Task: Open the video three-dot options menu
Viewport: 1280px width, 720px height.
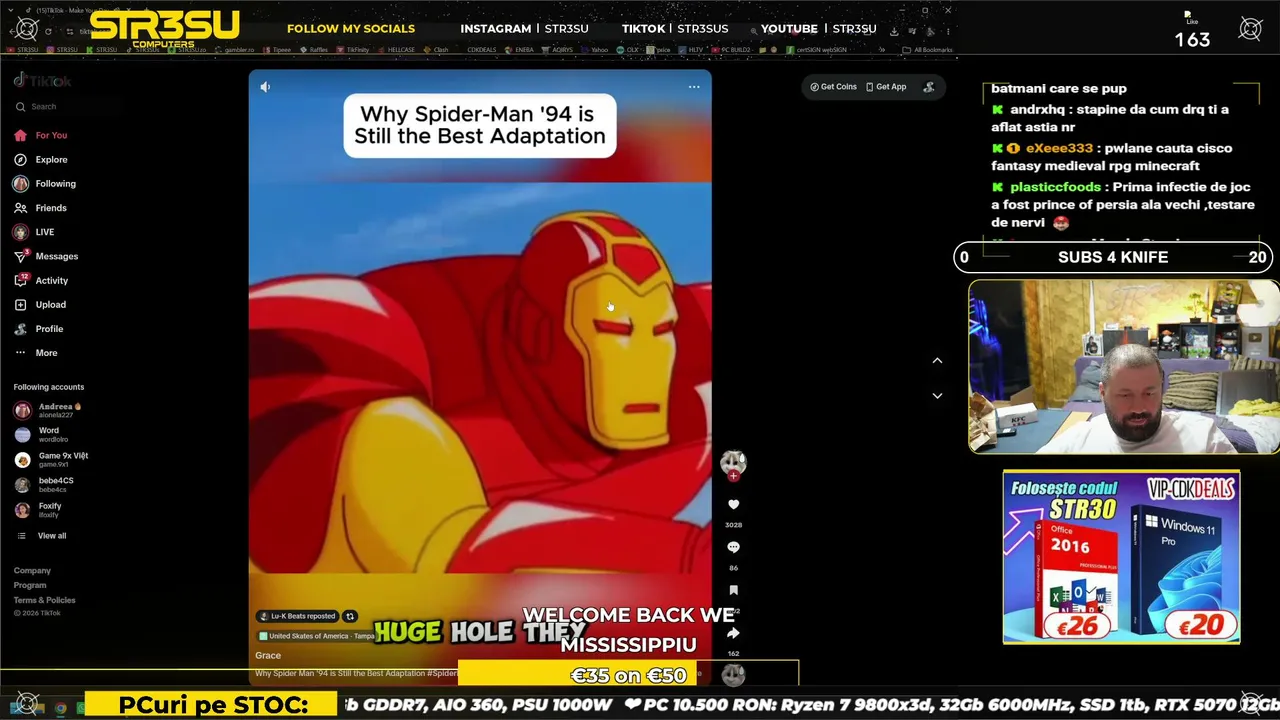Action: 694,87
